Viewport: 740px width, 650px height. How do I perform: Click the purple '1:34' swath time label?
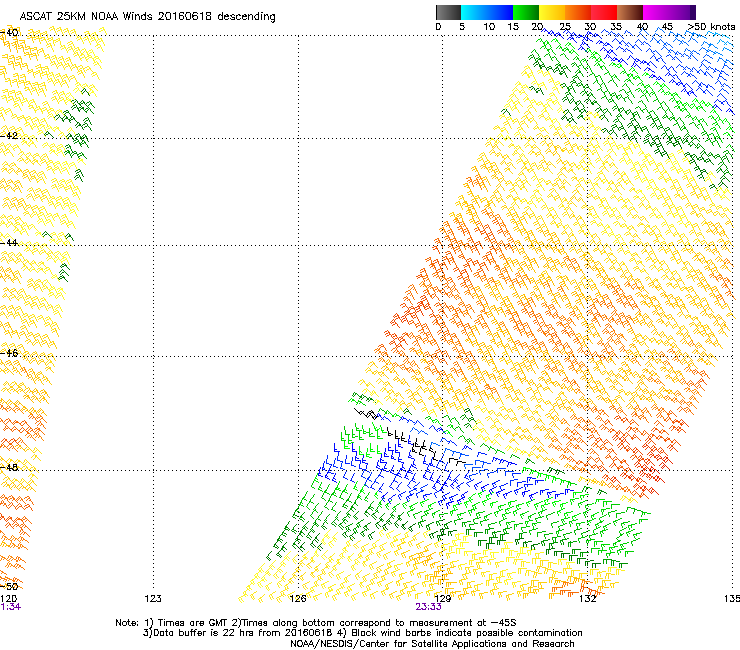click(10, 607)
